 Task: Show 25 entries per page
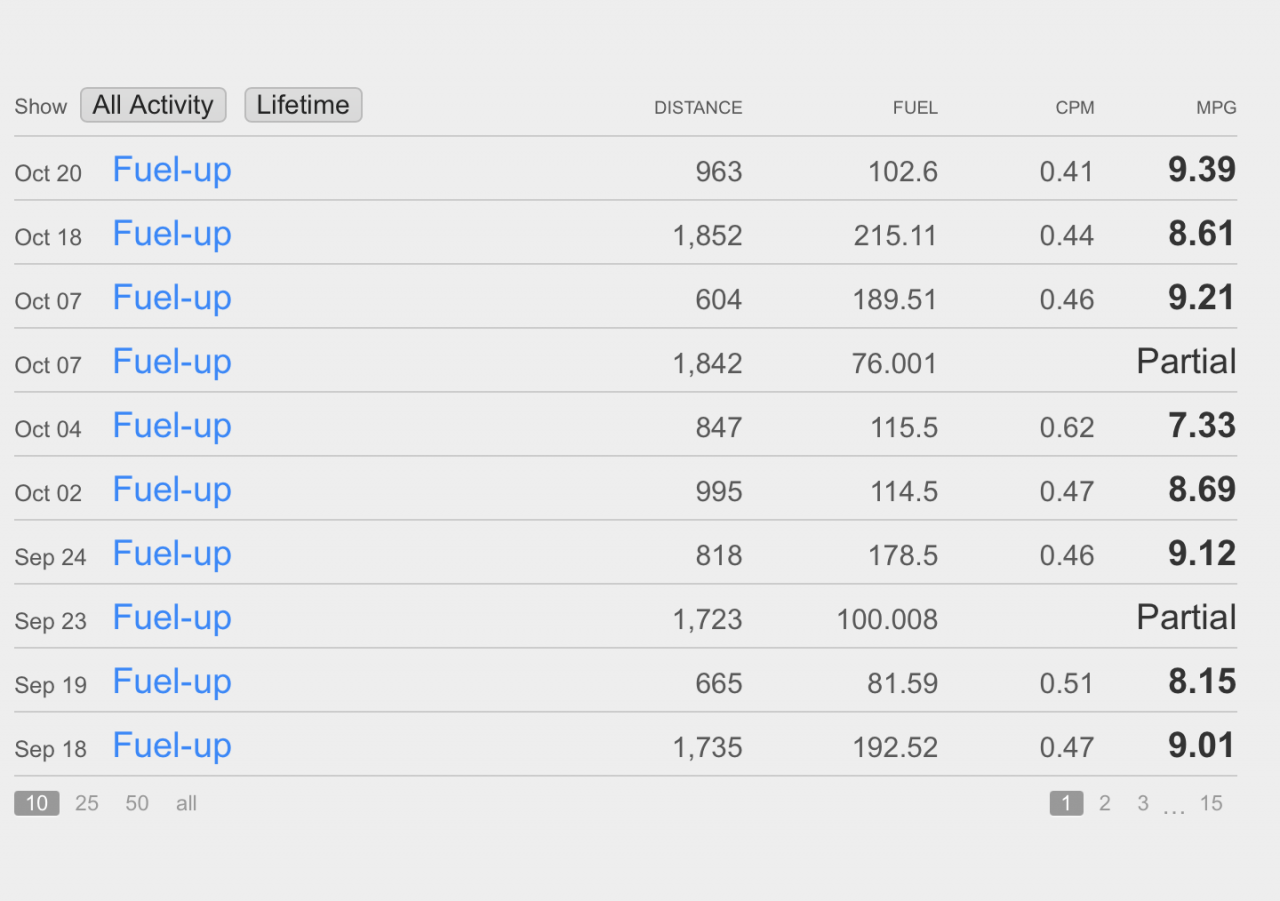coord(87,803)
